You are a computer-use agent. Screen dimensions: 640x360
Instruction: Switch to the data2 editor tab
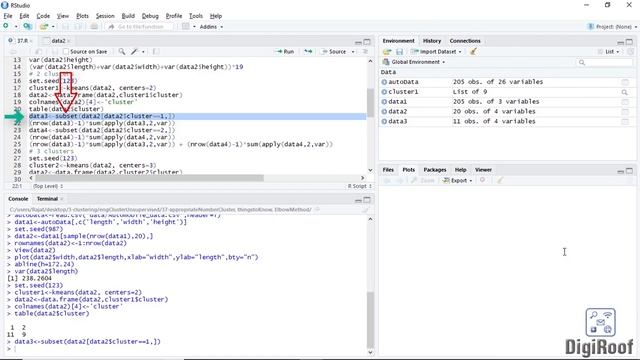coord(58,41)
